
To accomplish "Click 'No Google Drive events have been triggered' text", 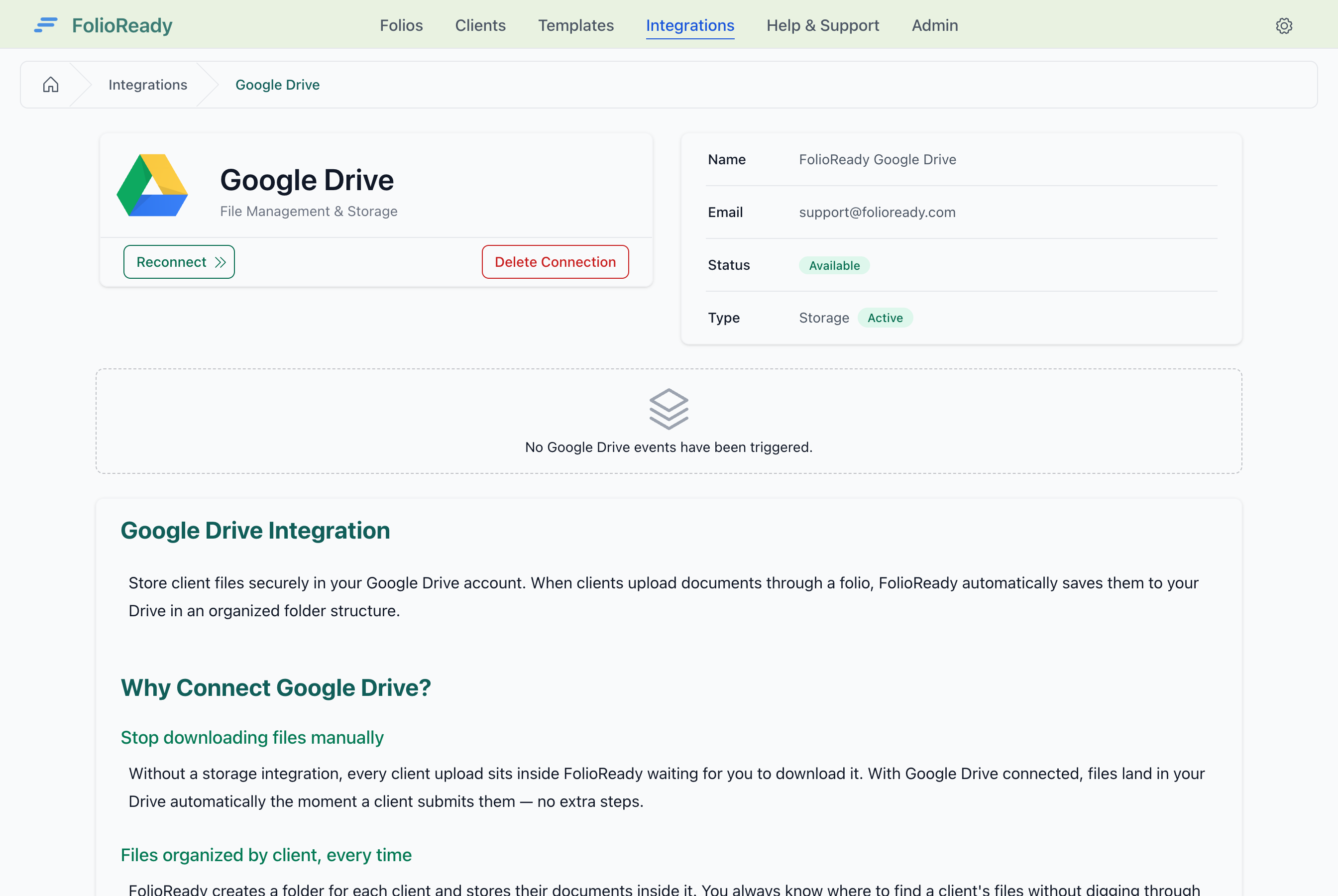I will click(669, 447).
